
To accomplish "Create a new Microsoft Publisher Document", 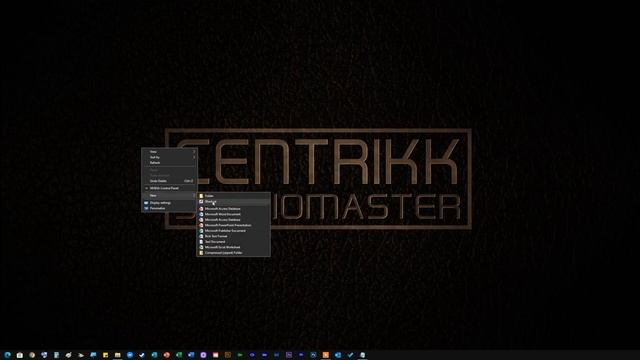I will click(x=233, y=231).
